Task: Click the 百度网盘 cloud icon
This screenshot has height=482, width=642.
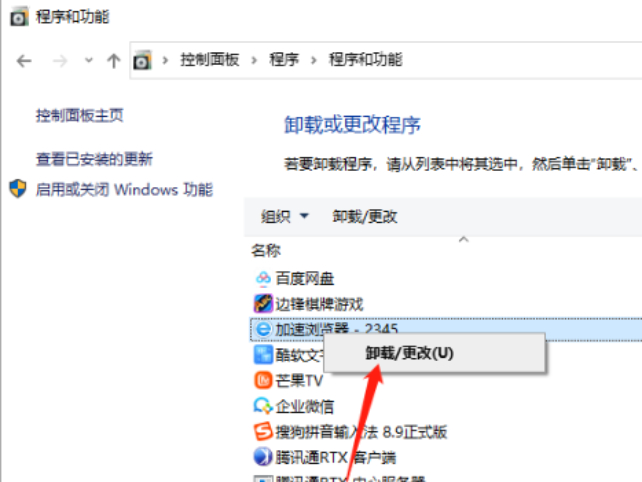Action: [263, 278]
